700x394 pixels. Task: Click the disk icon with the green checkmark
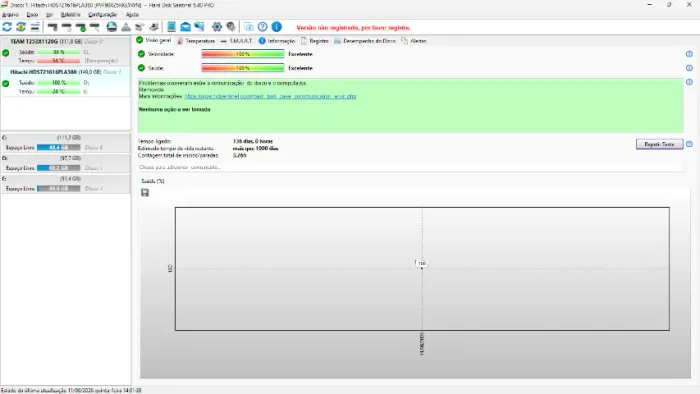coord(81,27)
